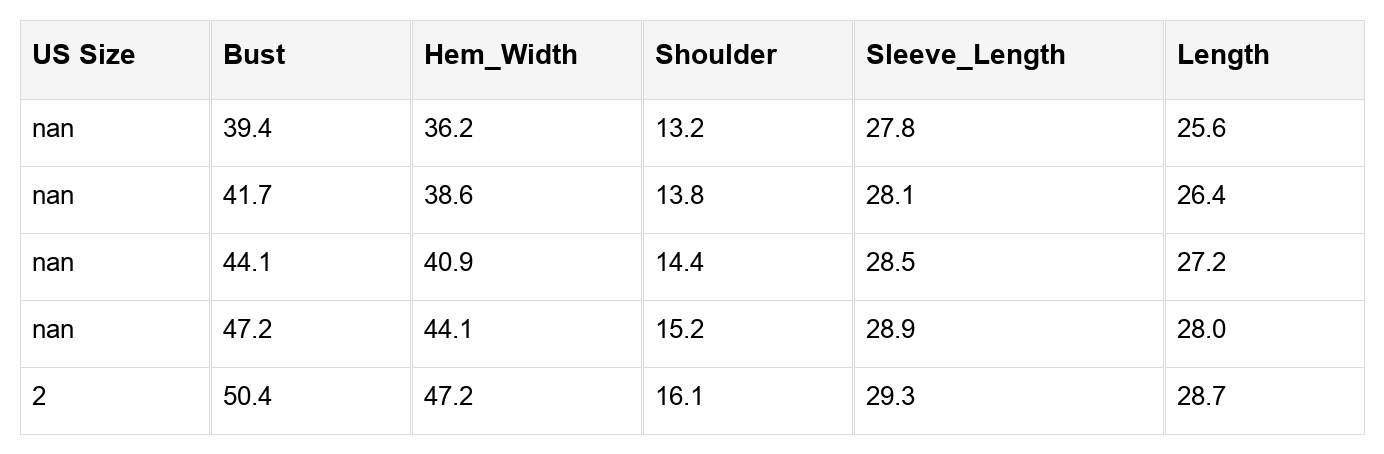The height and width of the screenshot is (454, 1384).
Task: Select the Bust value 39.4
Action: tap(247, 129)
